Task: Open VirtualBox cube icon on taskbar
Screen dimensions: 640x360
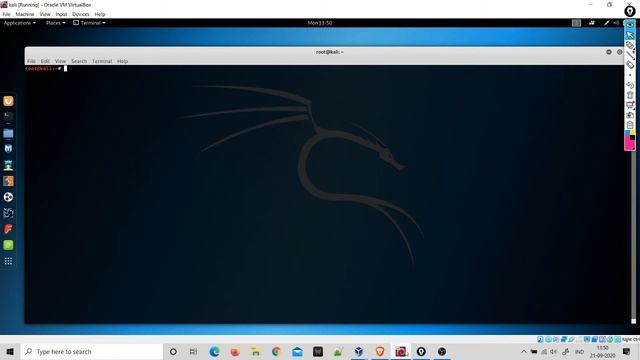Action: [x=359, y=351]
